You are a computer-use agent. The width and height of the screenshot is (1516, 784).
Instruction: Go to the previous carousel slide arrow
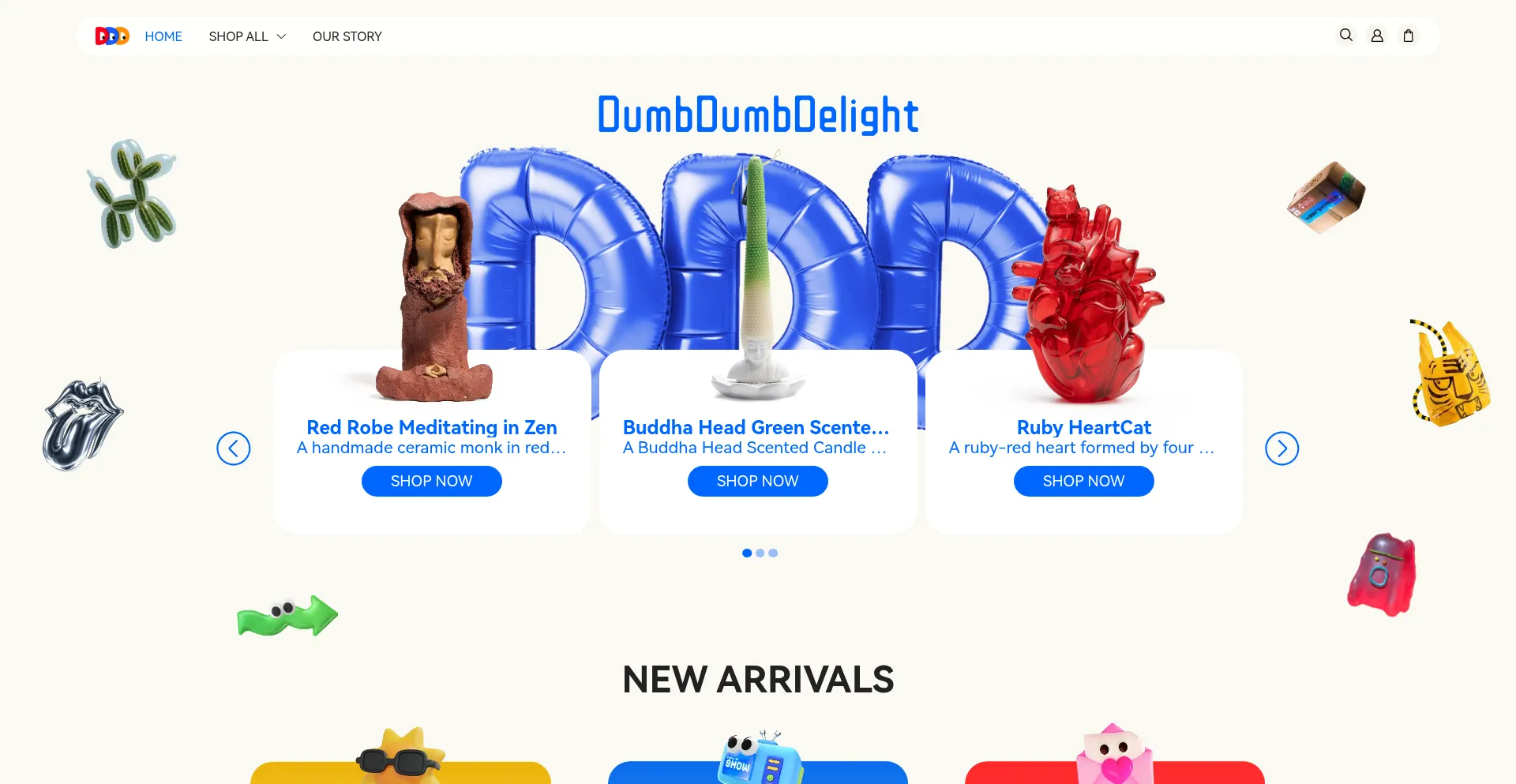(234, 448)
